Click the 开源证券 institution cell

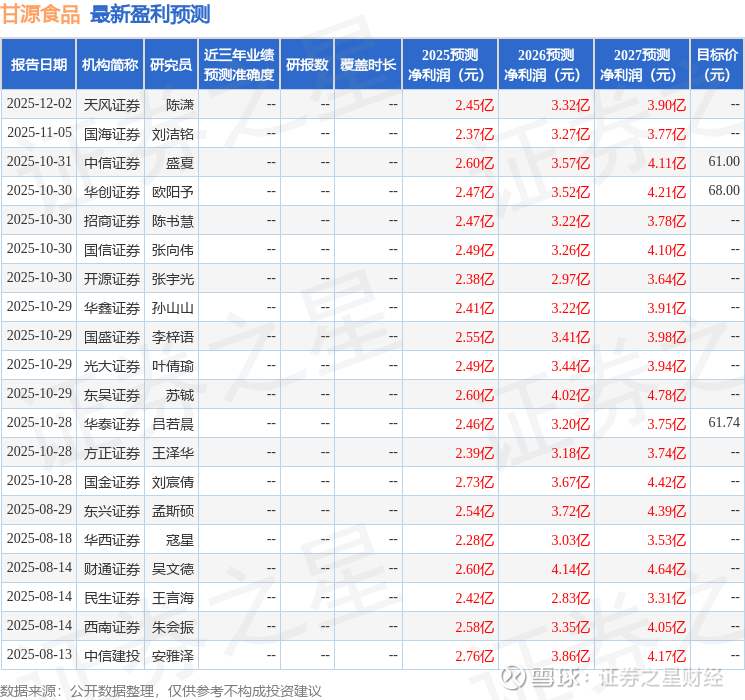pos(112,279)
